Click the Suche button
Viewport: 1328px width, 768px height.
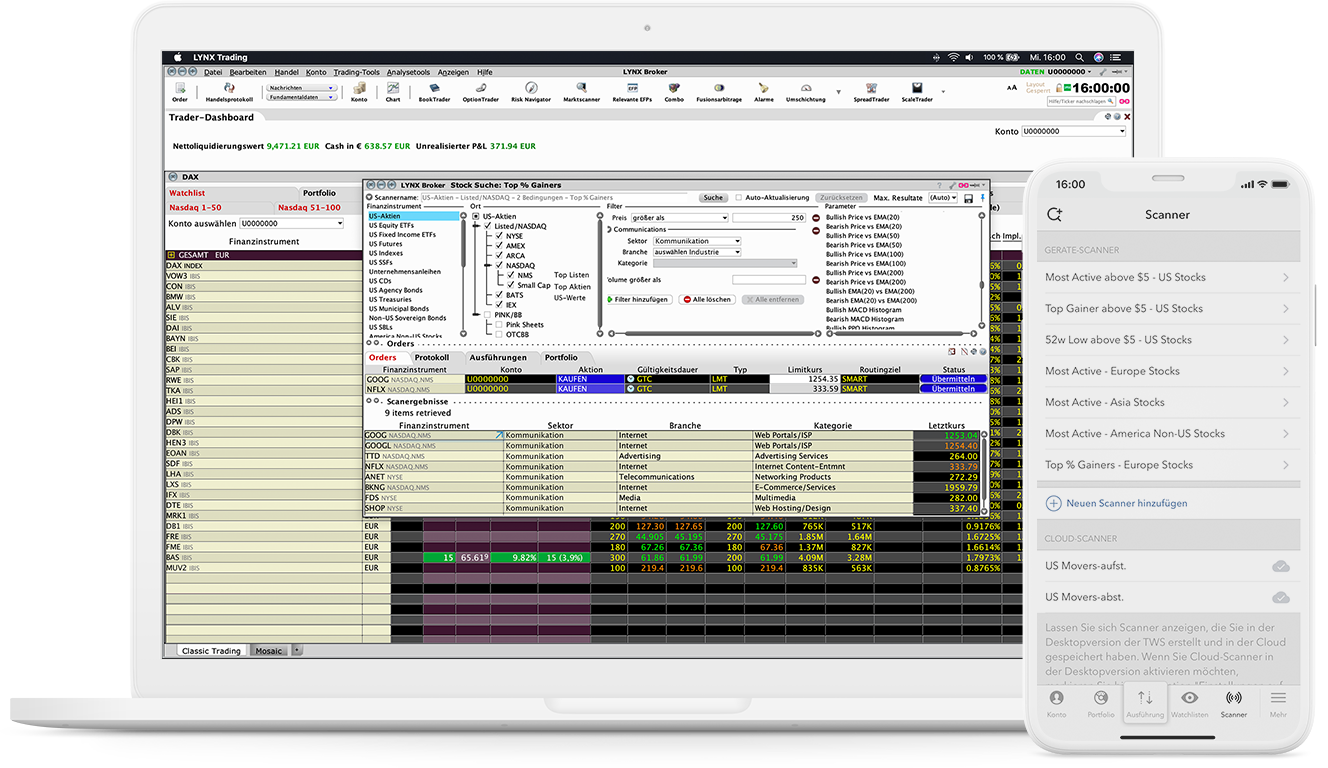pos(713,198)
